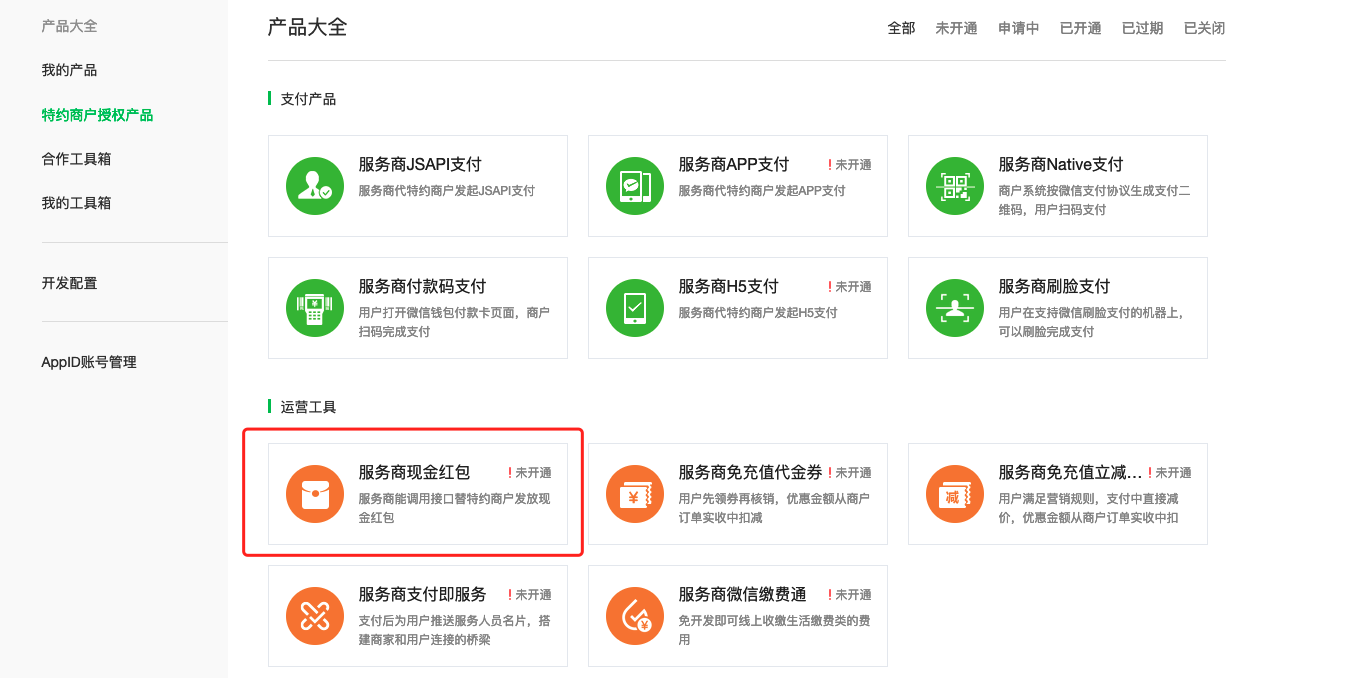Click 未开通 status on 服务商免充值立减 card
The width and height of the screenshot is (1367, 678).
1170,473
